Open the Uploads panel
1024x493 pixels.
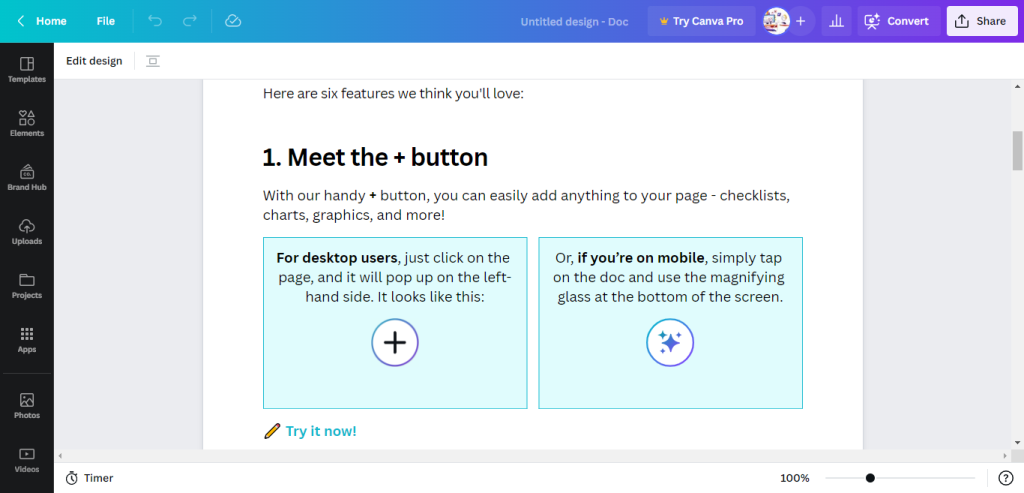[27, 232]
